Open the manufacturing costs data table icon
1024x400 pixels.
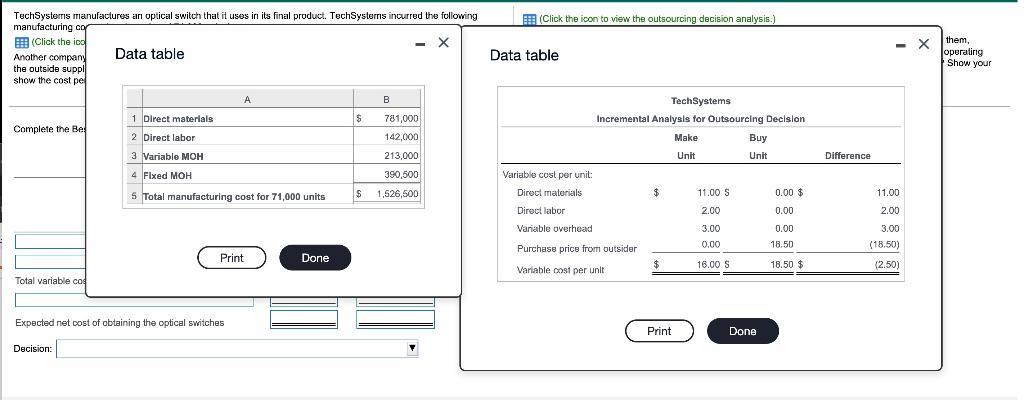coord(21,42)
